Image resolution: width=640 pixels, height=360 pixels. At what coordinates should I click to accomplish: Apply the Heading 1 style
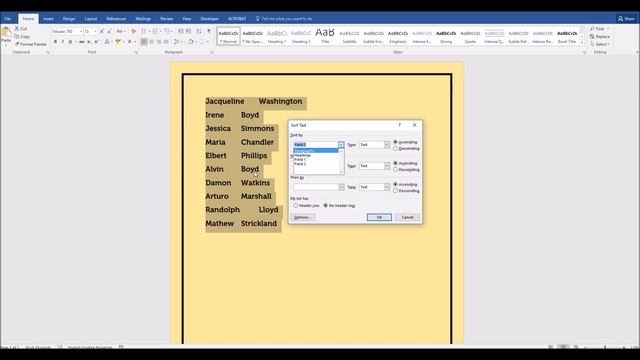point(277,36)
